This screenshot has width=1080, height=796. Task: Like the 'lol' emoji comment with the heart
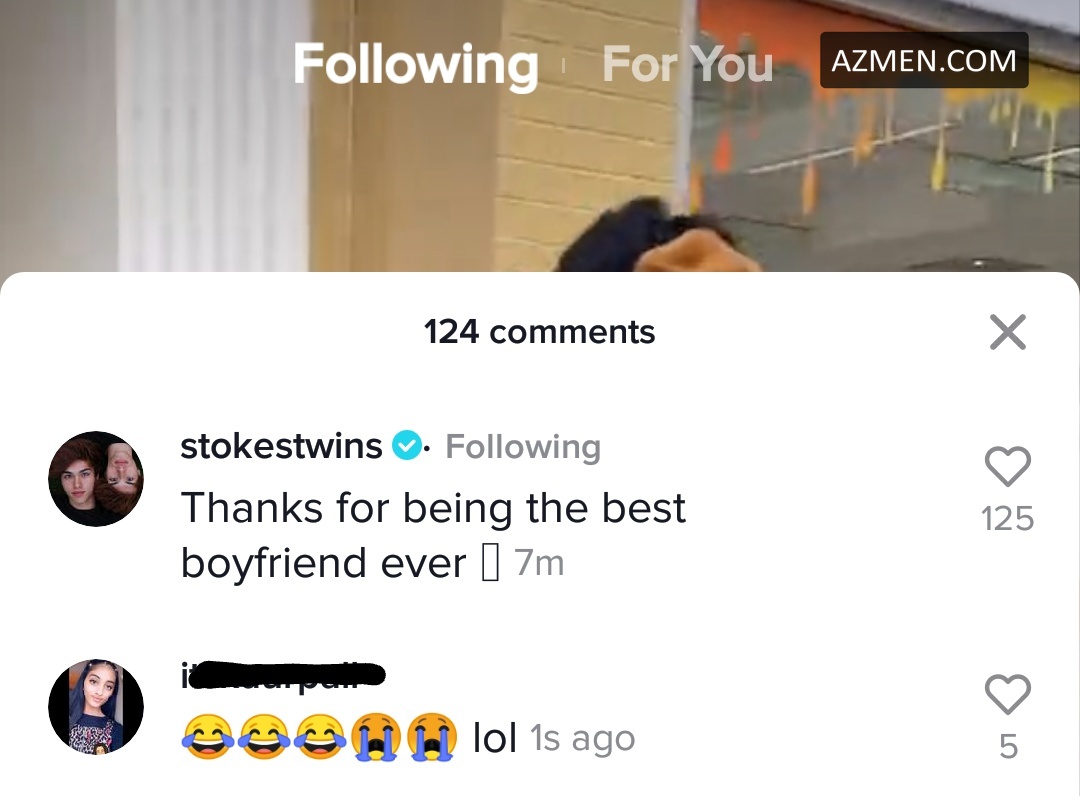1008,693
